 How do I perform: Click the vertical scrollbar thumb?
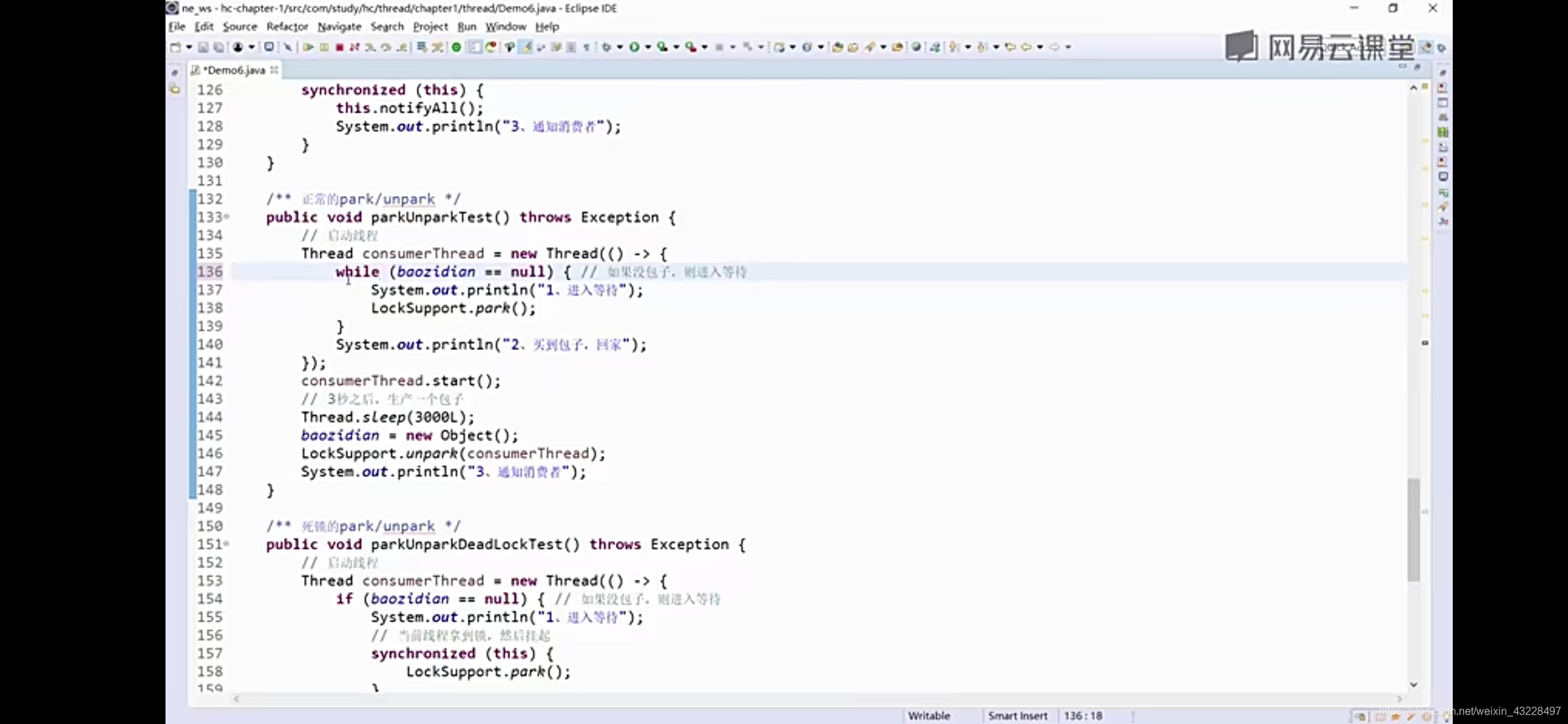[x=1414, y=530]
